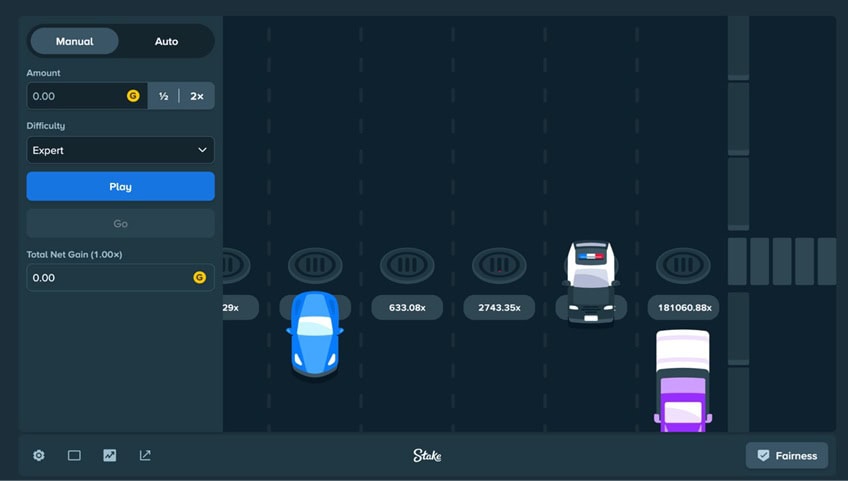Click the Fairness shield icon
The image size is (848, 481).
[x=763, y=456]
